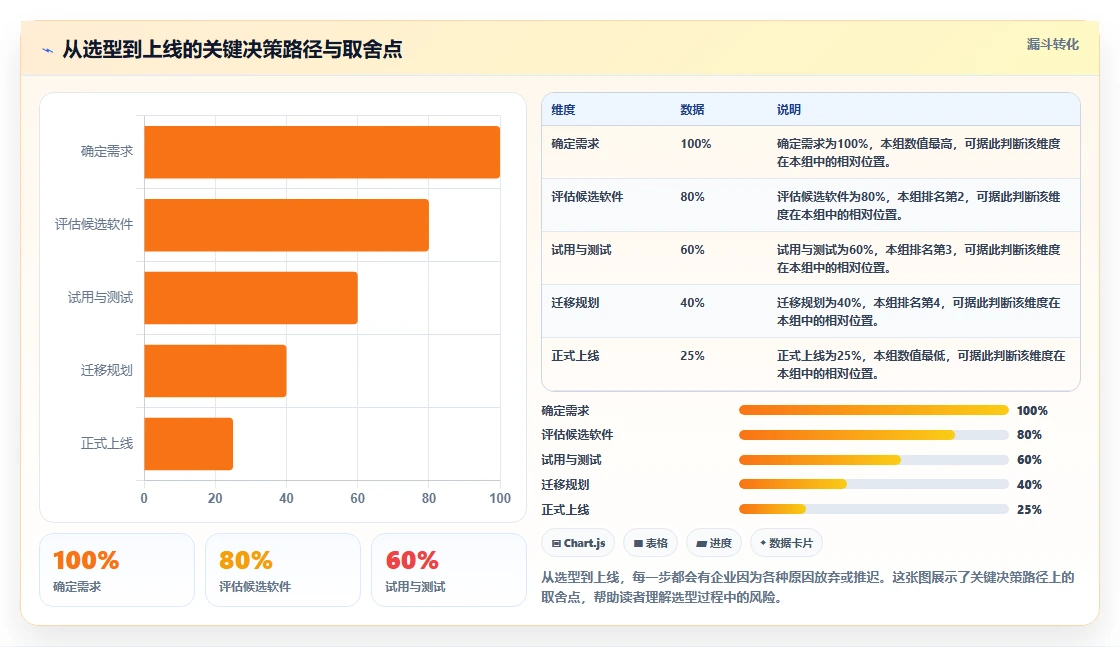Click the 试用与测试 progress bar at 60%
Viewport: 1120px width, 647px height.
click(874, 460)
